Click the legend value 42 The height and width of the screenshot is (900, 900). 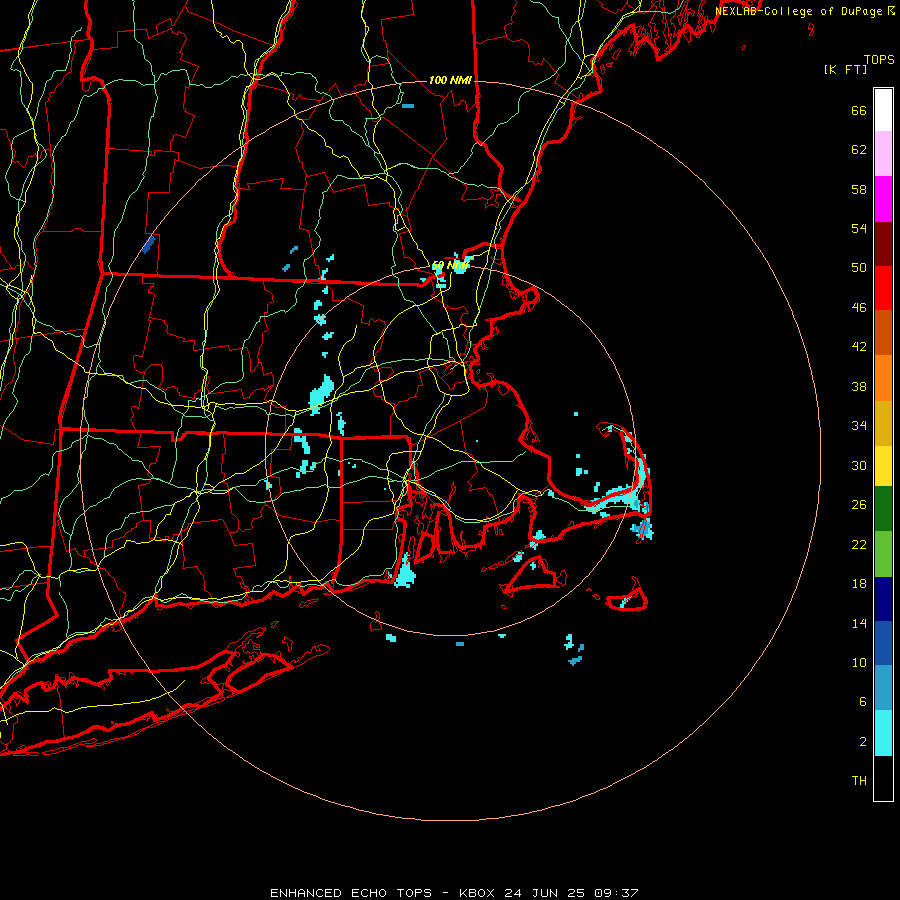[859, 347]
